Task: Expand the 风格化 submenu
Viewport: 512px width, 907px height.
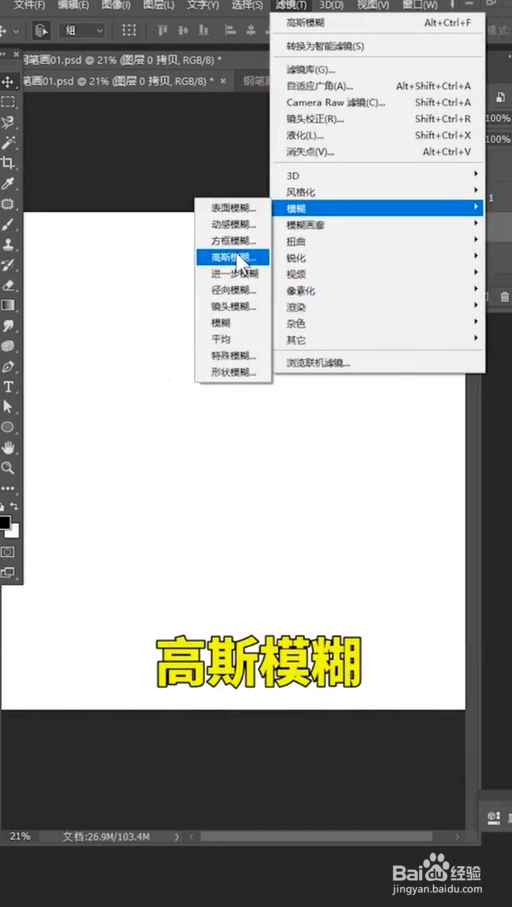Action: pyautogui.click(x=378, y=191)
